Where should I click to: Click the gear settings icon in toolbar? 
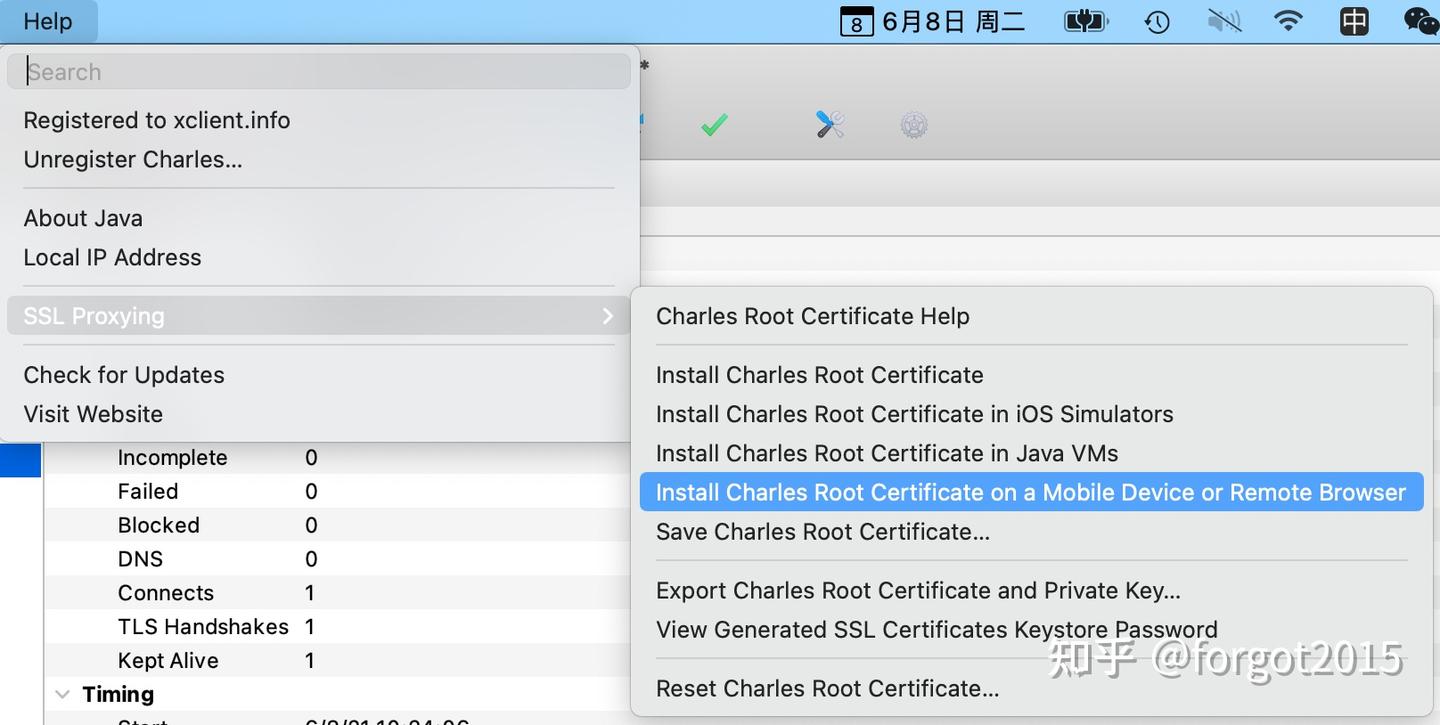(913, 124)
